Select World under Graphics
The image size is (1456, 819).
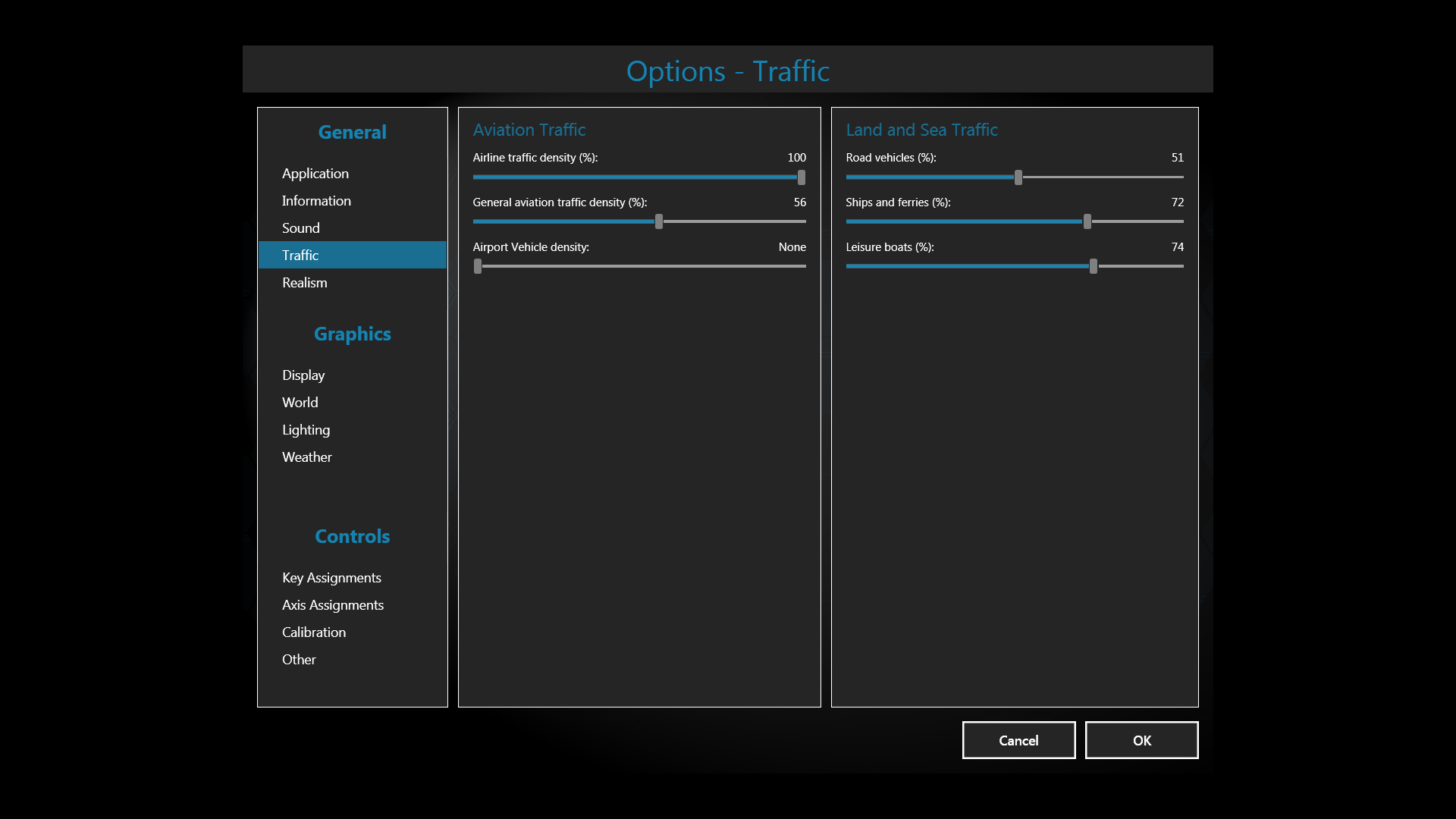coord(300,403)
